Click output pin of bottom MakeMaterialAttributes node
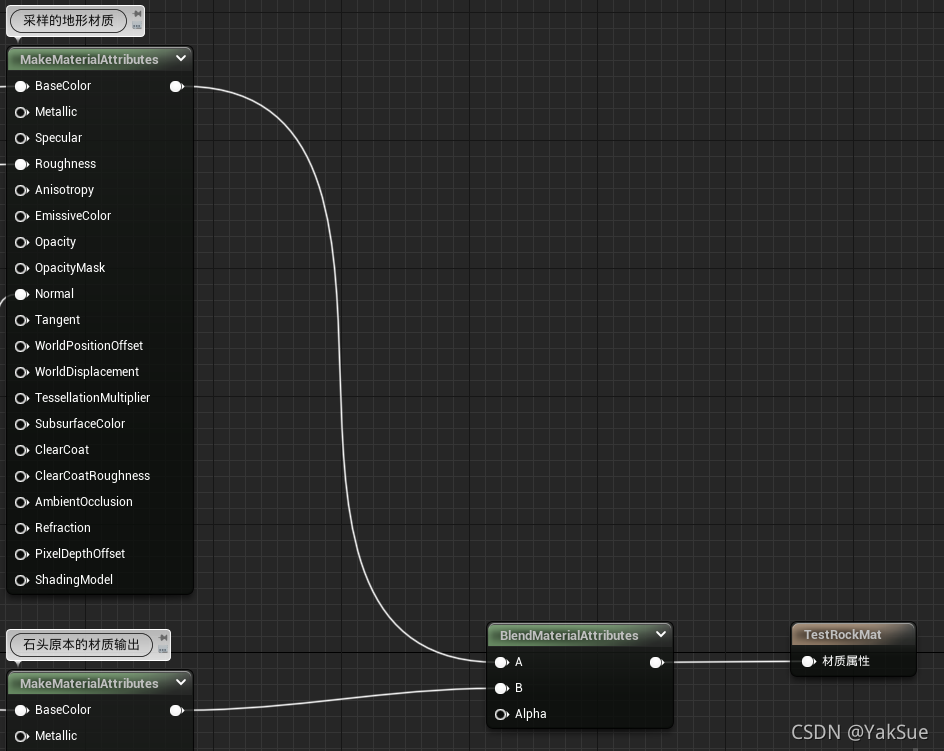944x751 pixels. point(177,710)
